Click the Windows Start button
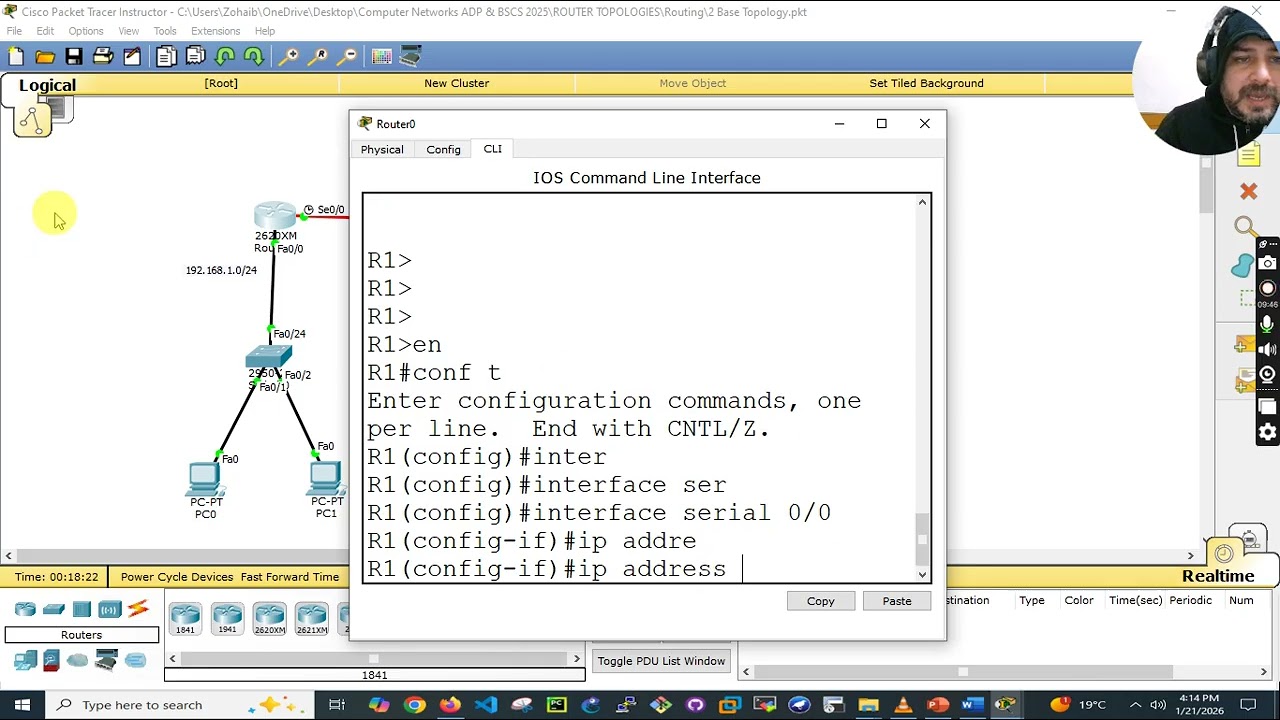Screen dimensions: 1280x720 click(x=22, y=705)
